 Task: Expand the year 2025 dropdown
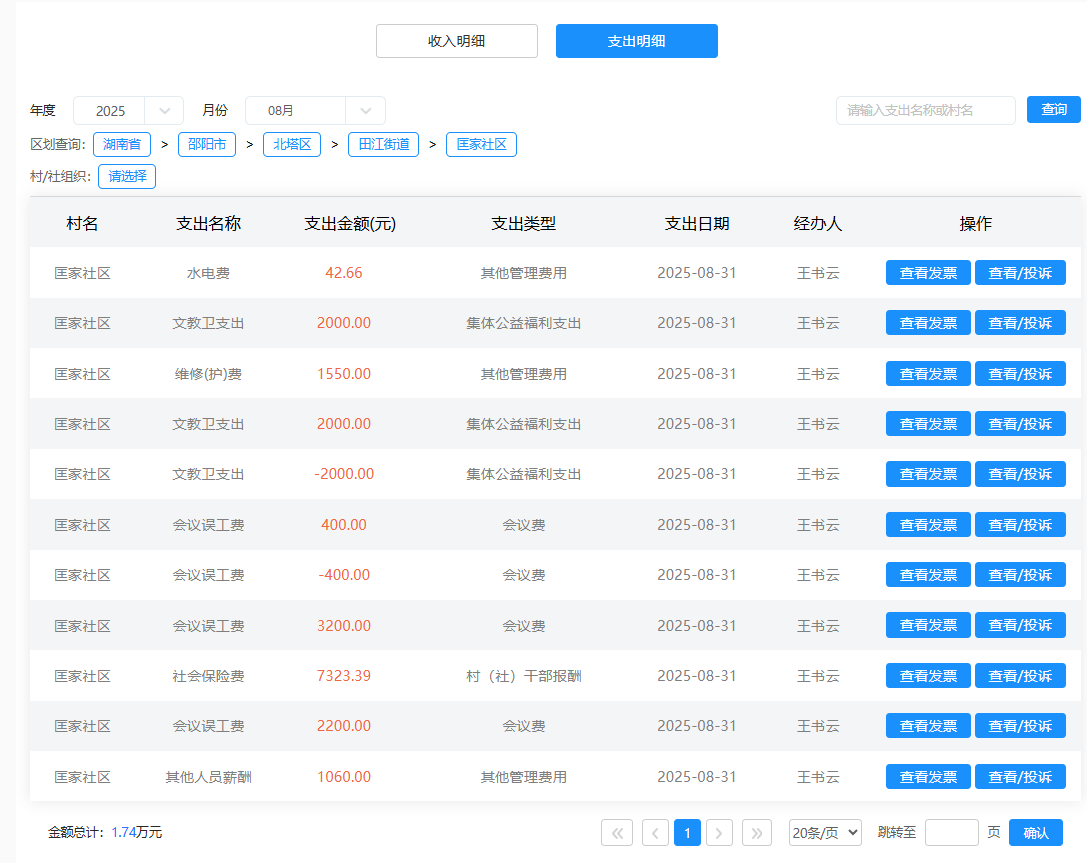click(128, 111)
